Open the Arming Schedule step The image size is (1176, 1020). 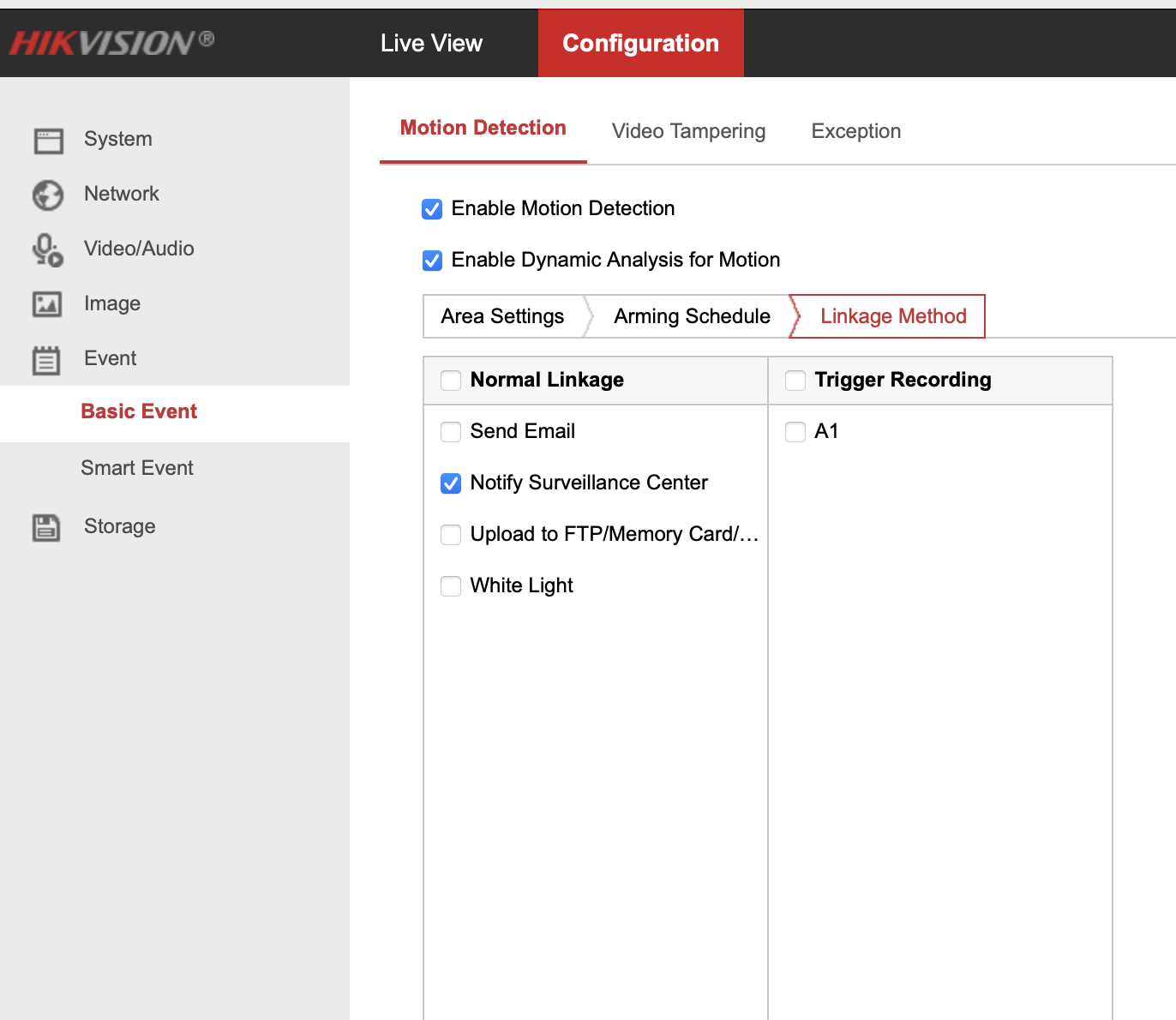pyautogui.click(x=692, y=316)
